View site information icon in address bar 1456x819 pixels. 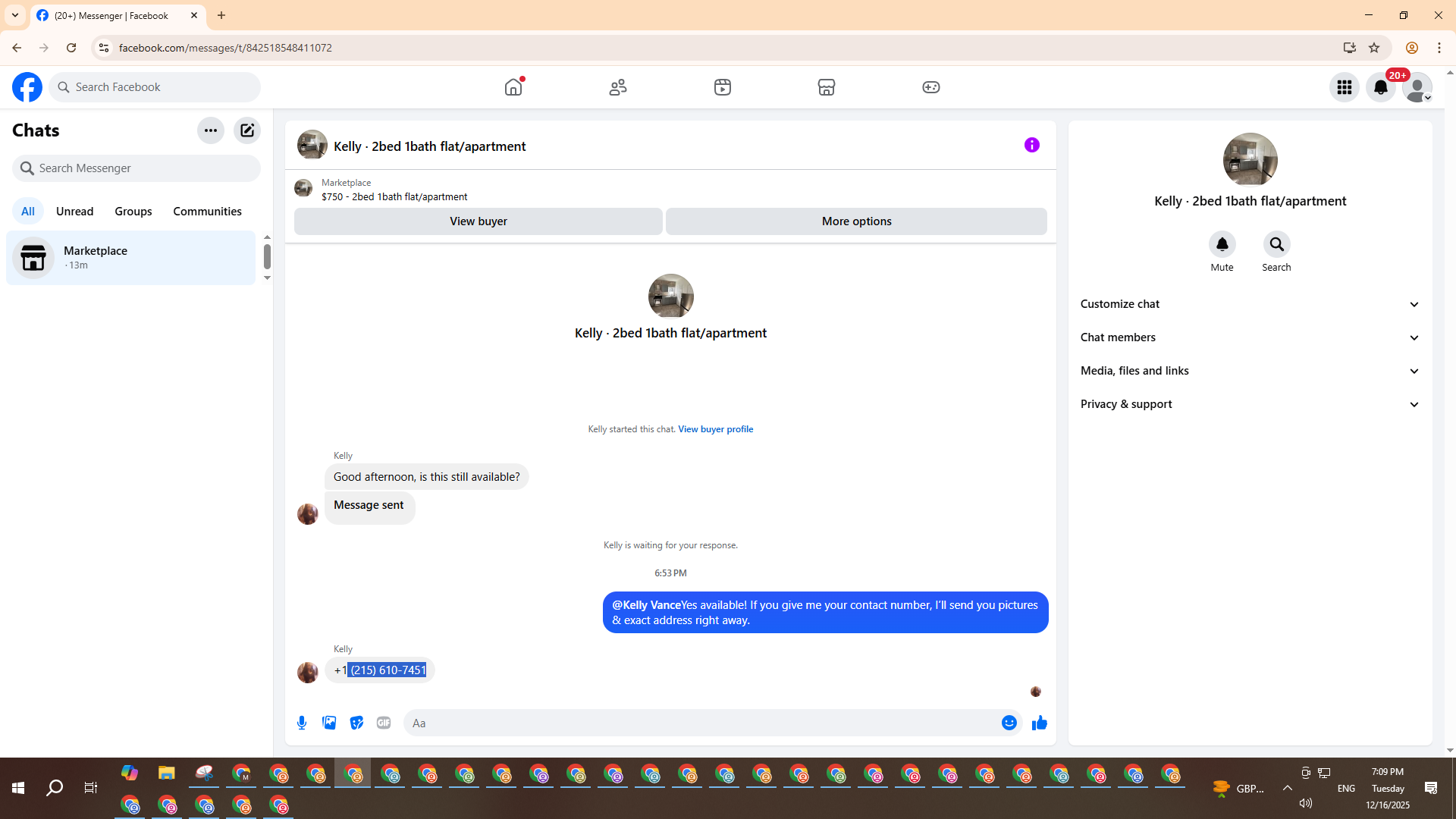(x=104, y=48)
